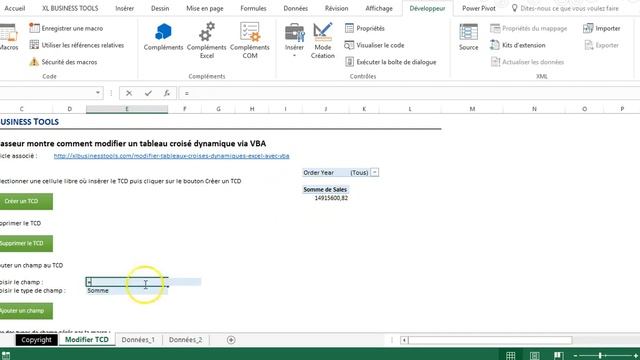
Task: Click Visualiser le code
Action: 374,45
